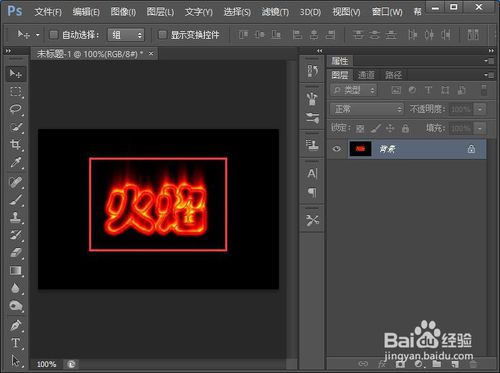500x373 pixels.
Task: Toggle lock position
Action: point(390,128)
